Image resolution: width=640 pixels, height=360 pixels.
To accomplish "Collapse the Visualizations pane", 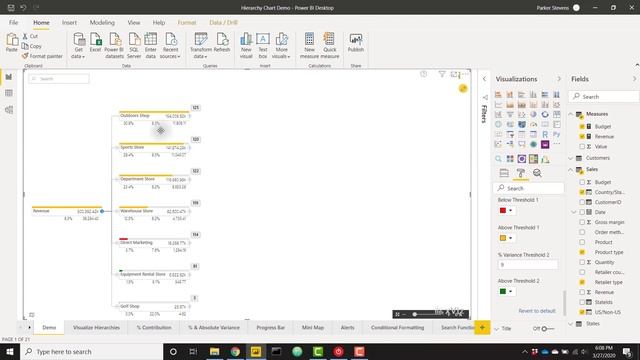I will (x=559, y=79).
